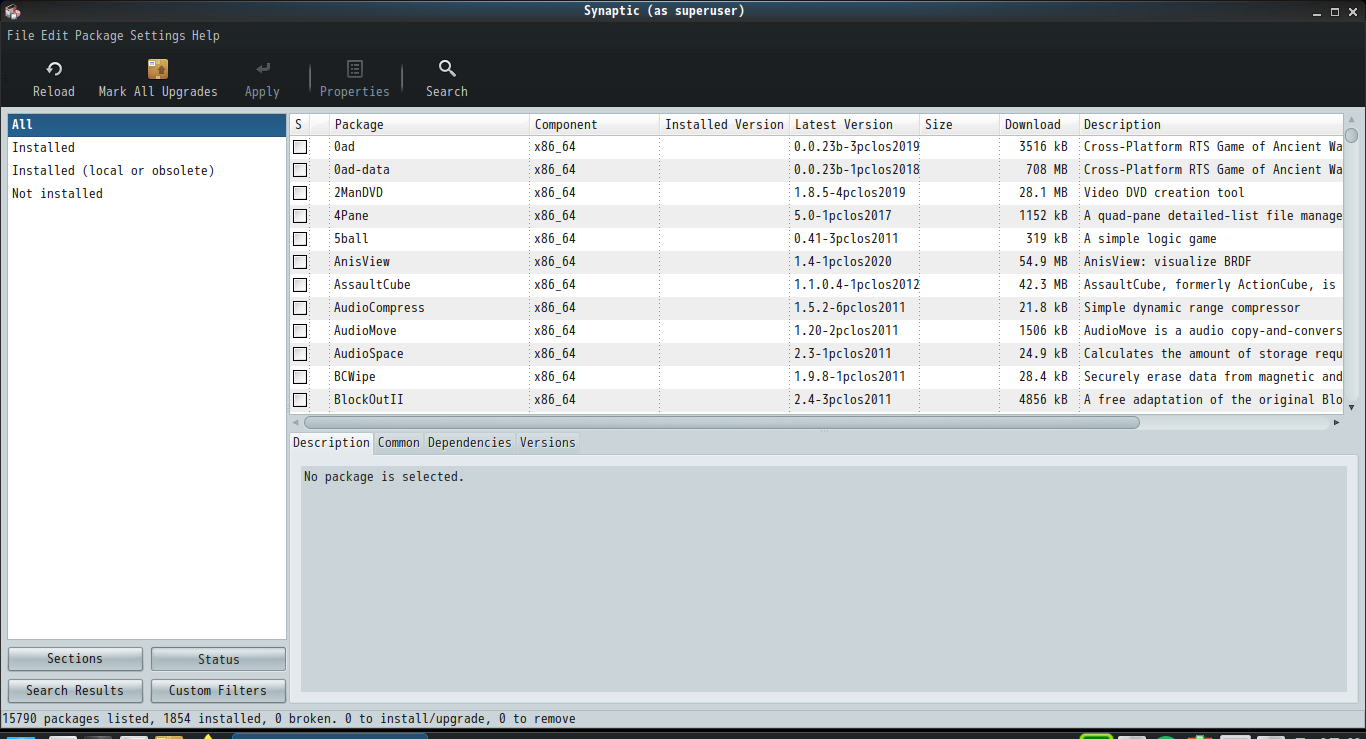The width and height of the screenshot is (1366, 739).
Task: Click the Synaptic window icon in title bar
Action: (13, 11)
